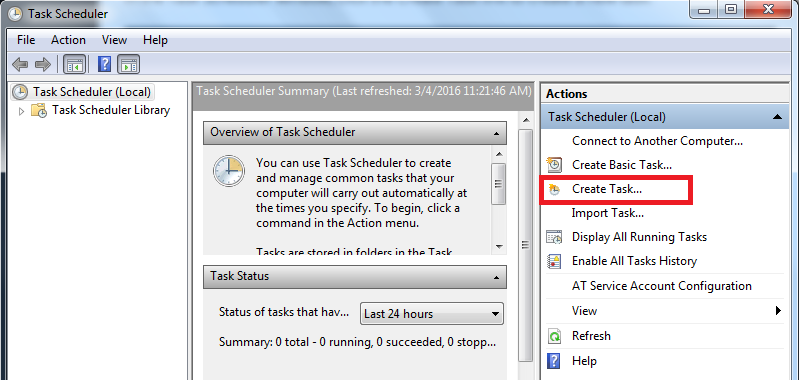
Task: Open the Last 24 hours dropdown
Action: tap(432, 314)
